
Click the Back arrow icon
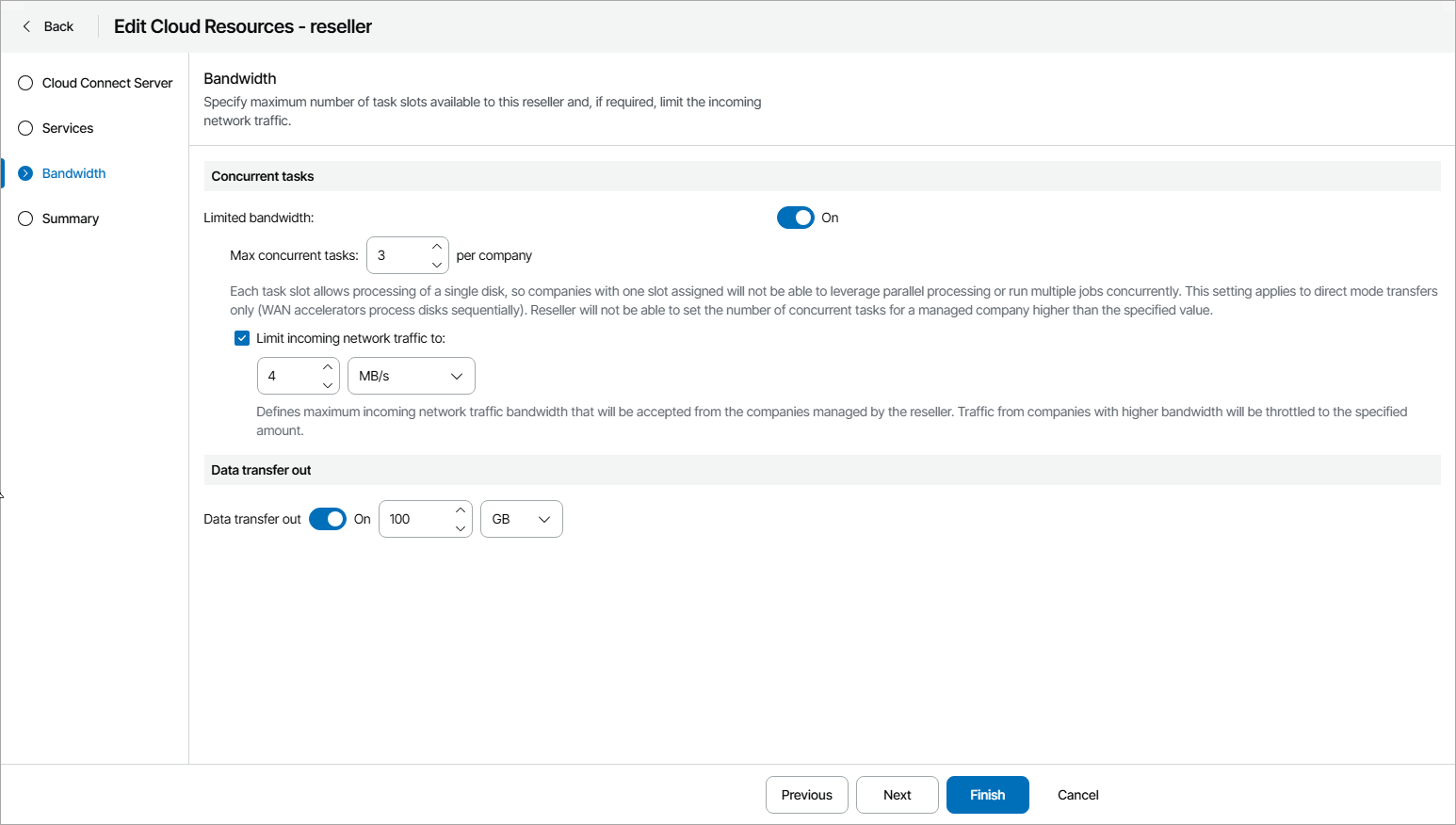pyautogui.click(x=26, y=26)
